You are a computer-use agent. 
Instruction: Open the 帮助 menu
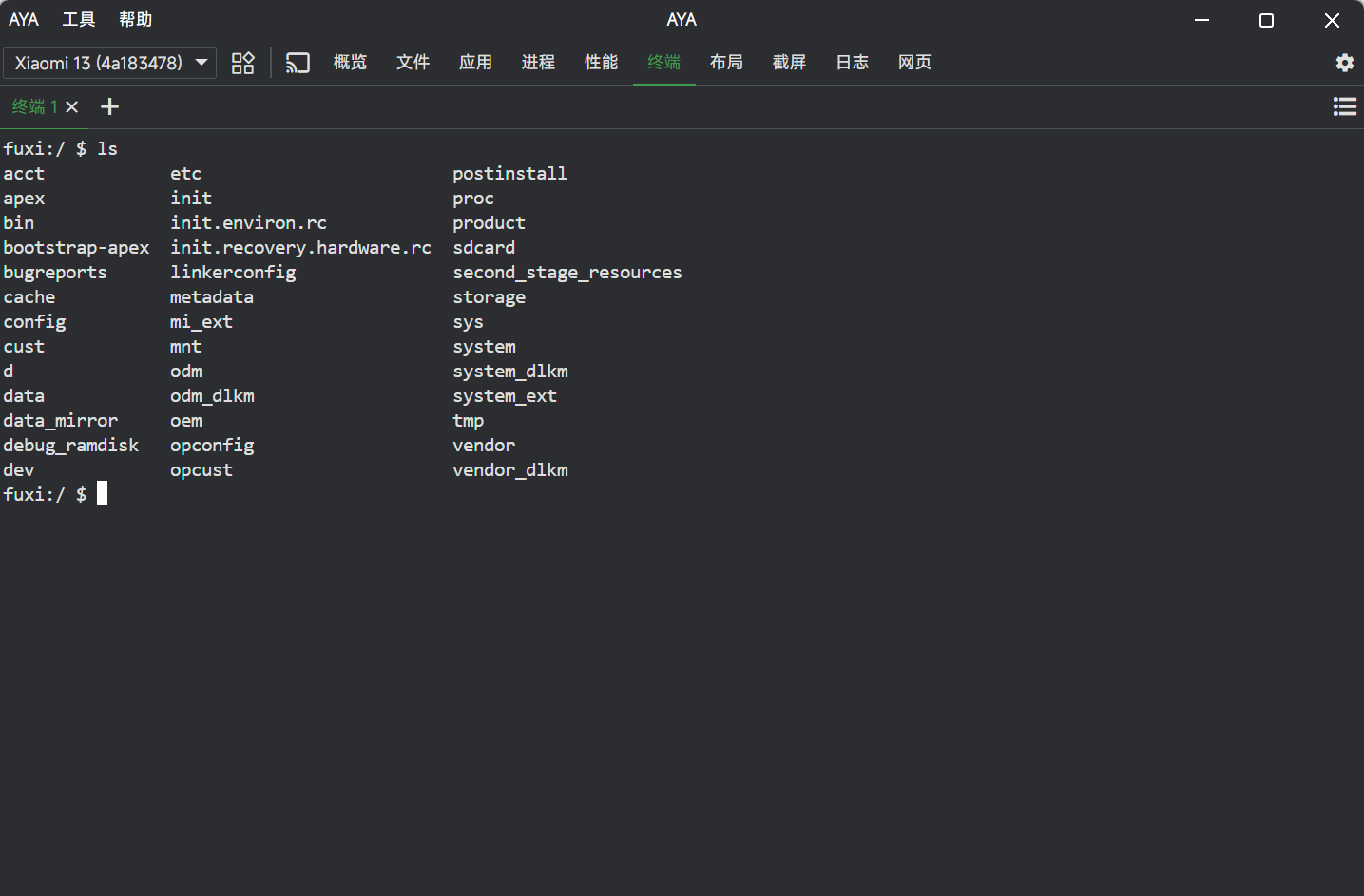pyautogui.click(x=135, y=20)
